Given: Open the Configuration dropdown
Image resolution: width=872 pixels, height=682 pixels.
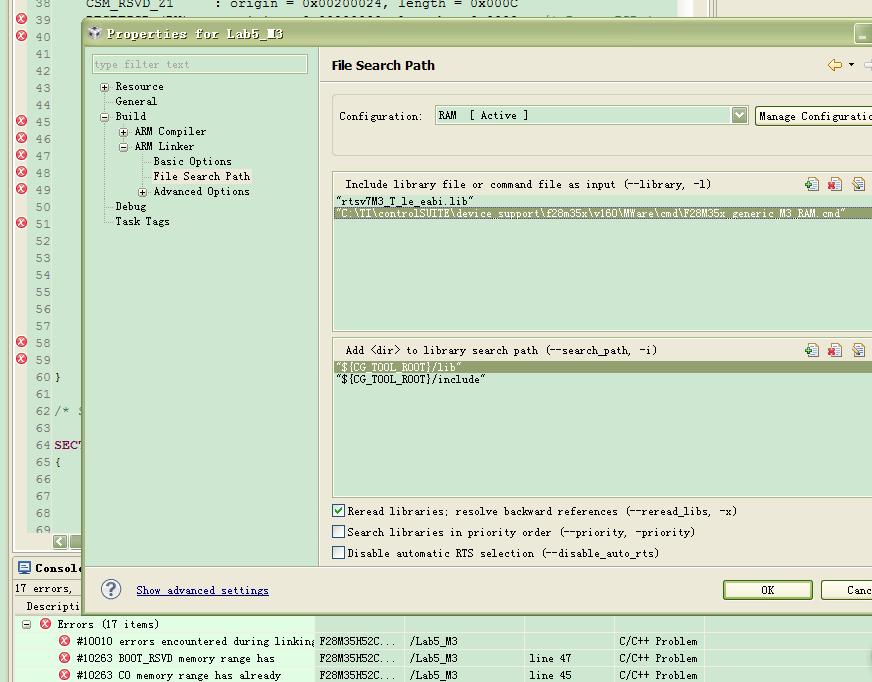Looking at the screenshot, I should click(739, 115).
